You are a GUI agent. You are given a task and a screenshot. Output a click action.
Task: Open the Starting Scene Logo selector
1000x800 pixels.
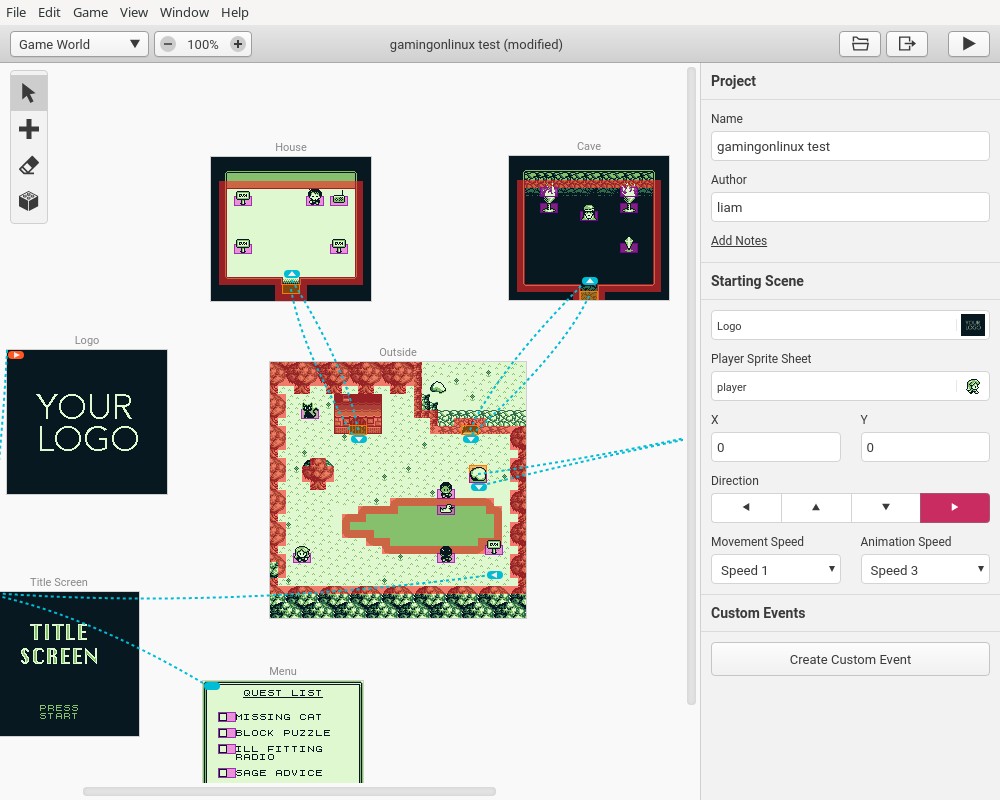[x=850, y=325]
